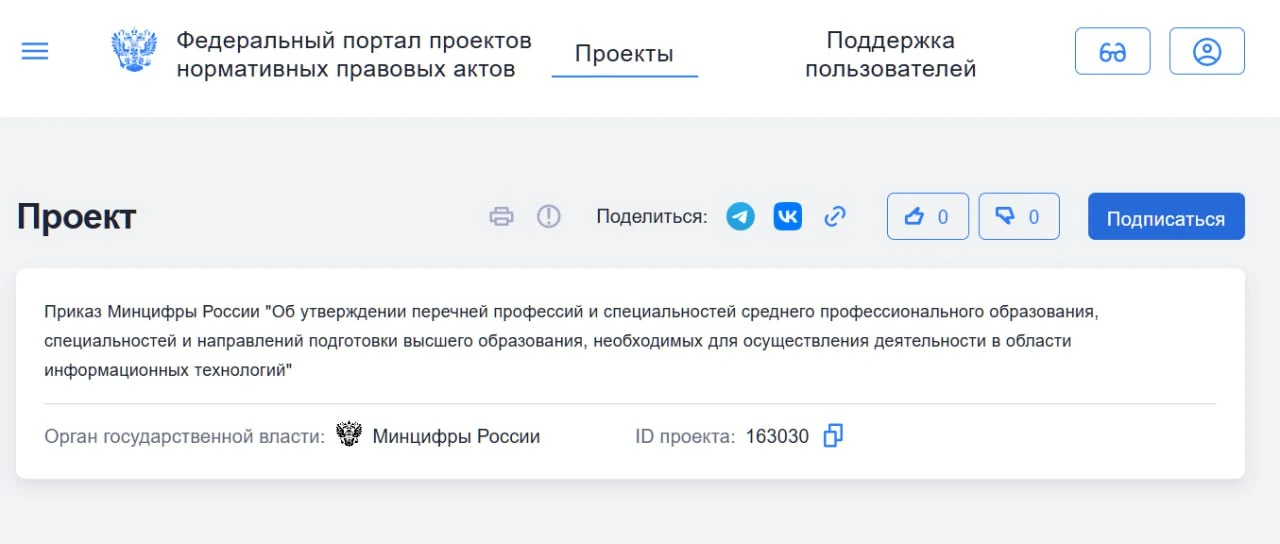Click the Минцифры России ministry emblem
Viewport: 1280px width, 544px height.
[349, 436]
